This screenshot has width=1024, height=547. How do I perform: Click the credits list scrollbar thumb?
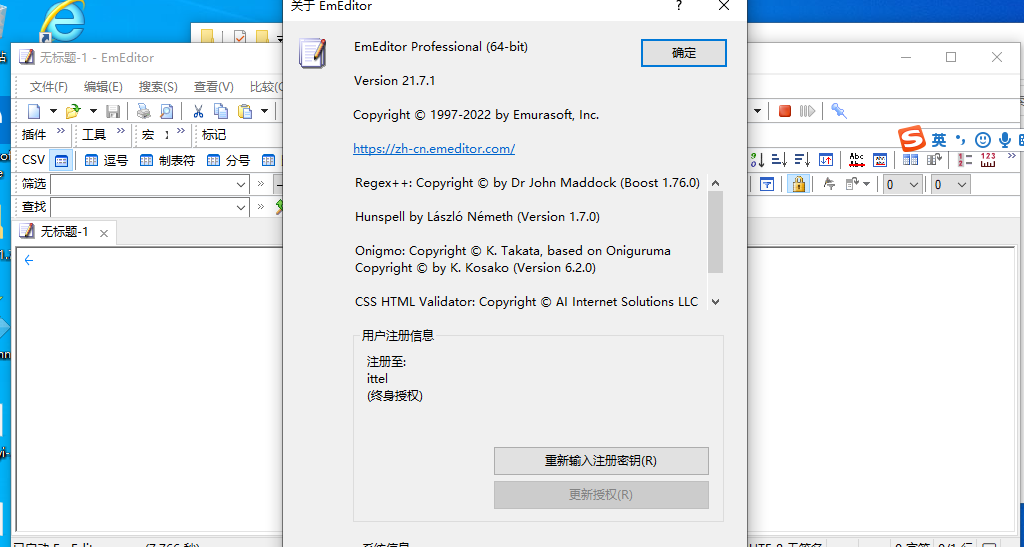point(715,232)
